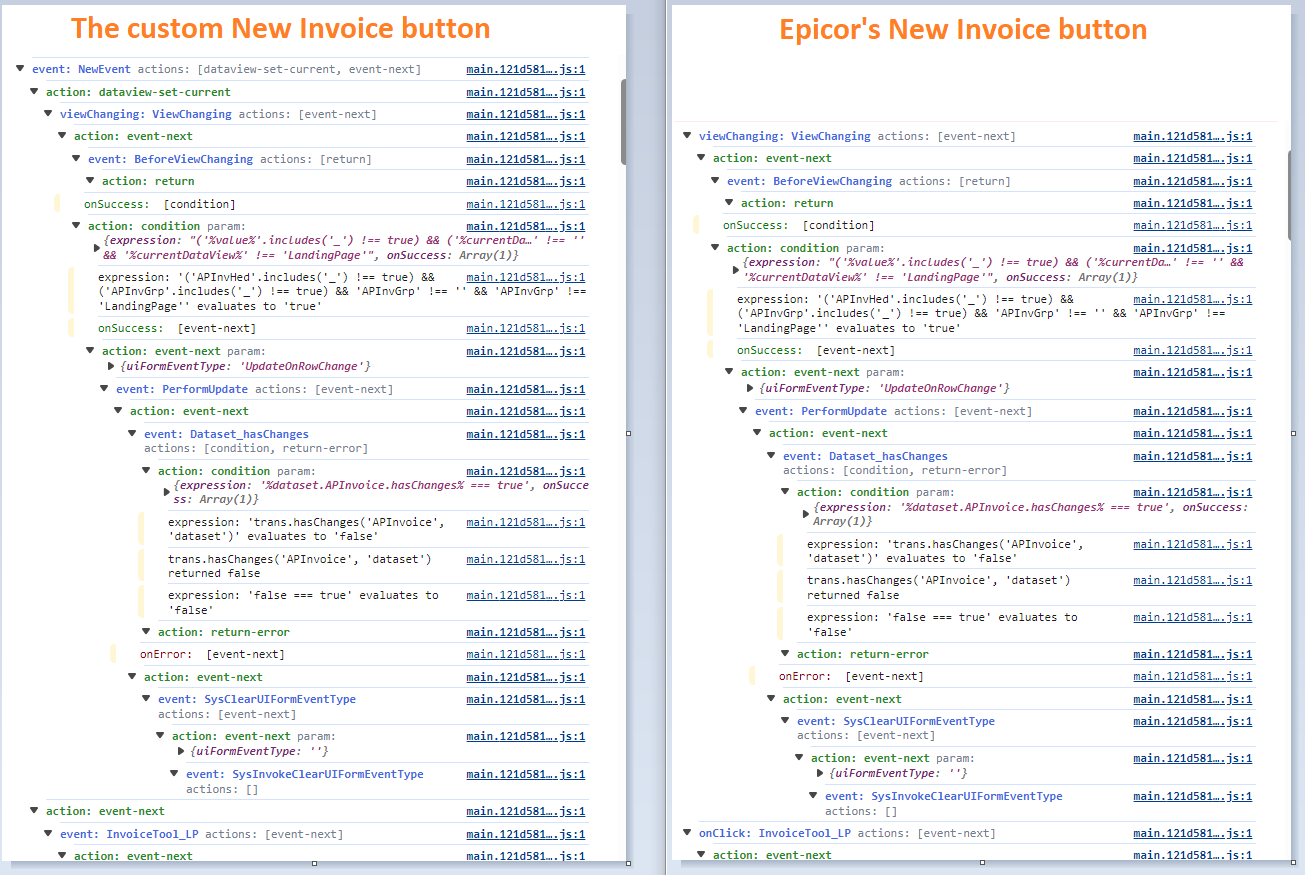Collapse 'action: return-error' in Epicor's button panel
The width and height of the screenshot is (1305, 875).
(786, 654)
